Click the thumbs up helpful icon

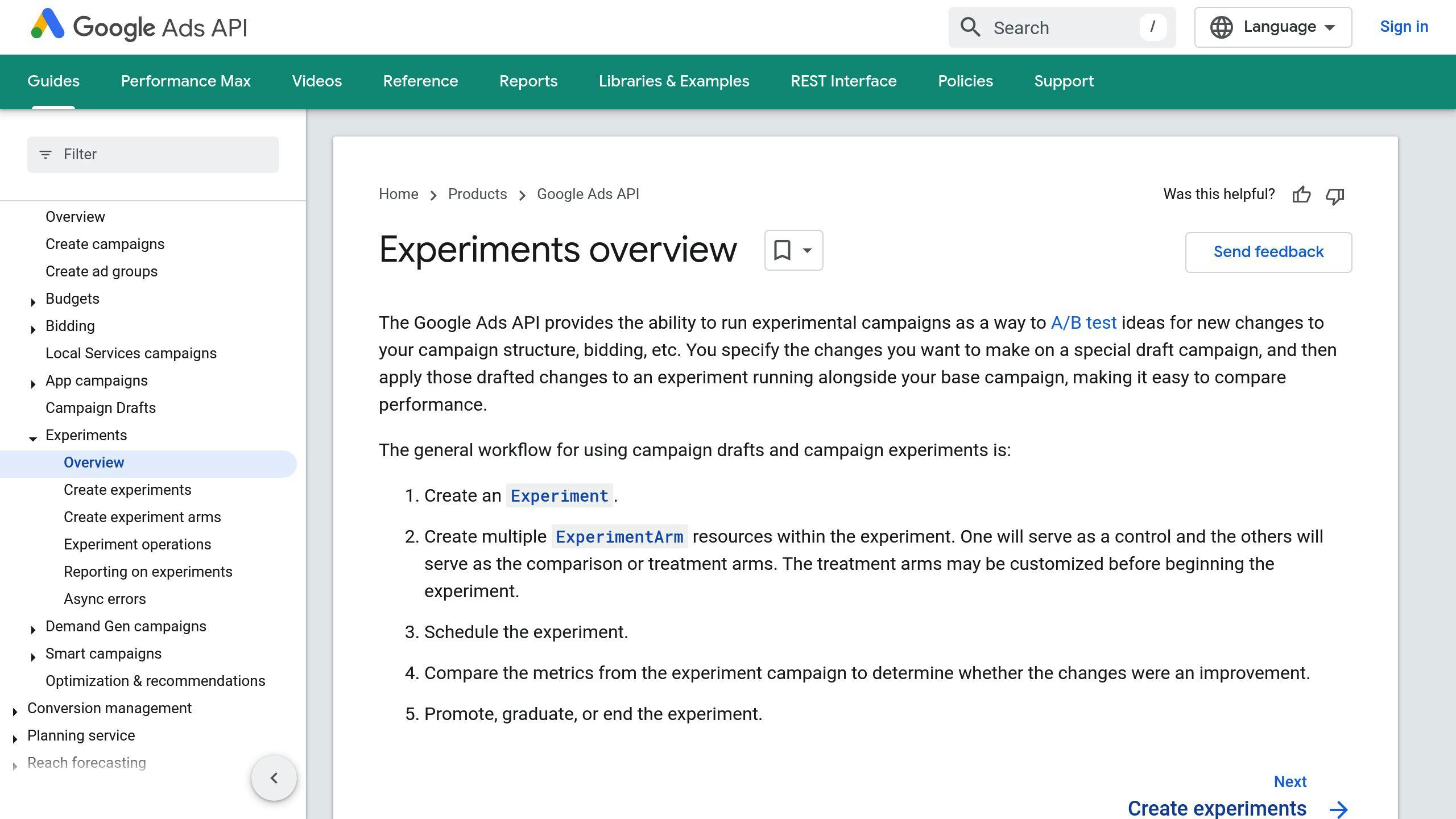pyautogui.click(x=1301, y=194)
